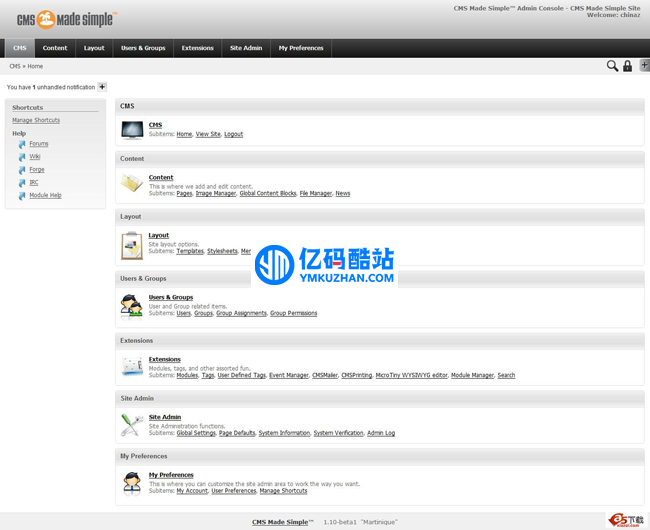Screen dimensions: 650x530
Task: Click the Home subitem link
Action: (184, 134)
